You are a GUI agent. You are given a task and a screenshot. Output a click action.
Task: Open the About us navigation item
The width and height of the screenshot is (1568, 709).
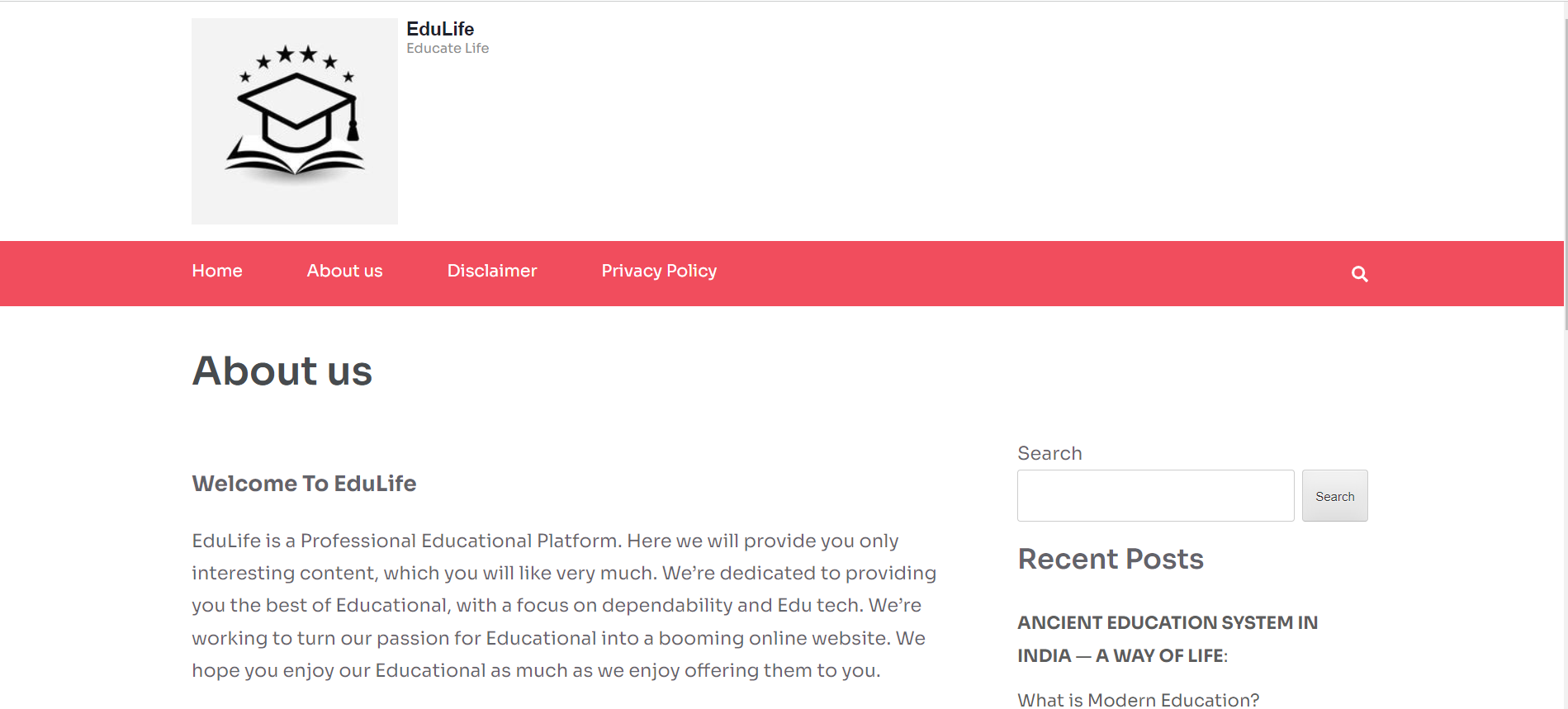344,271
